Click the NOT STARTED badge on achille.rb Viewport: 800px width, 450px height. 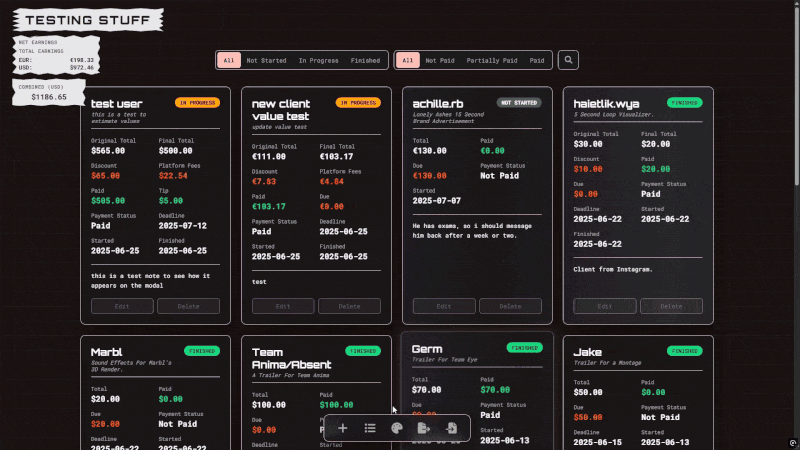coord(519,103)
